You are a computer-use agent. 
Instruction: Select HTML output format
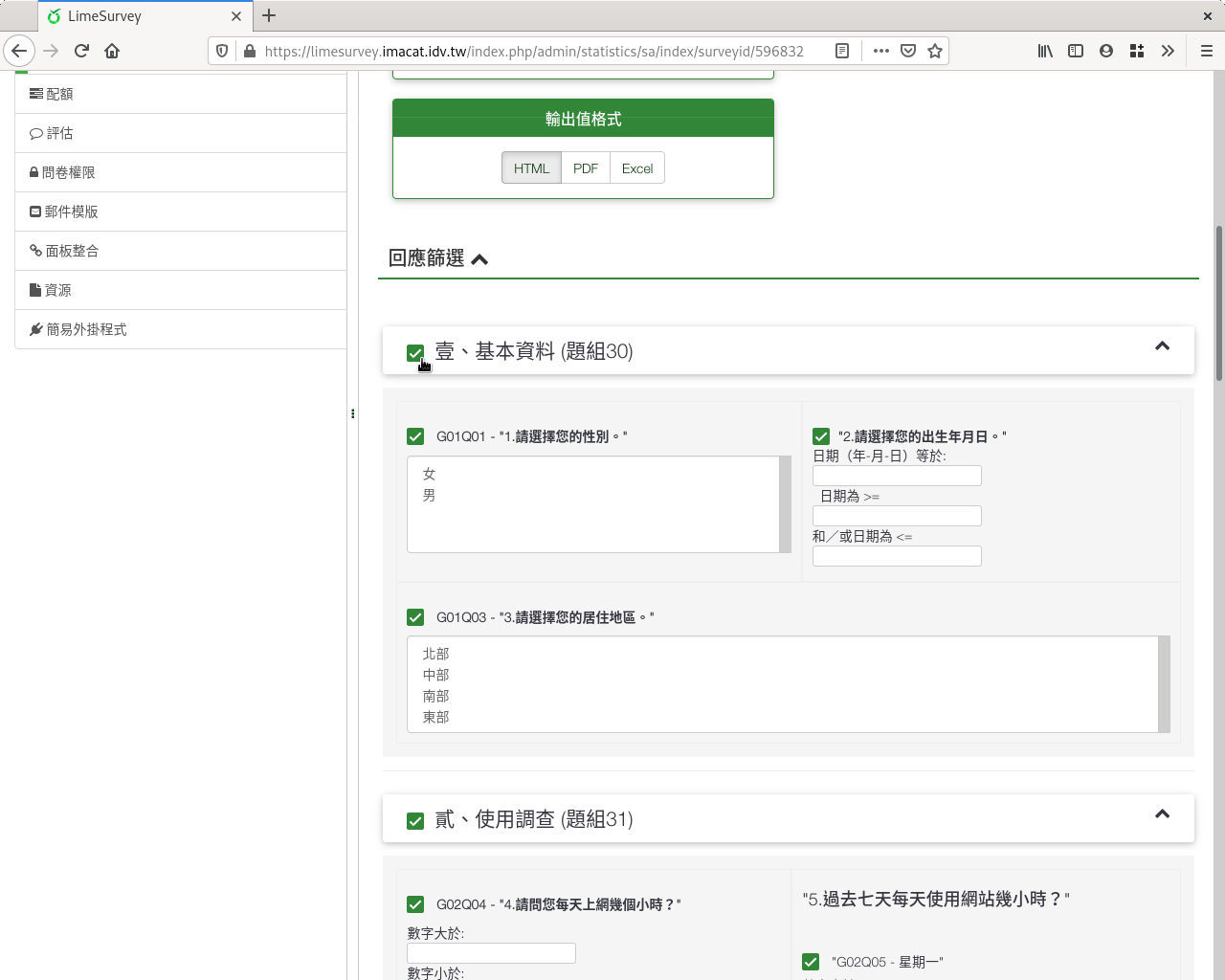click(x=531, y=168)
